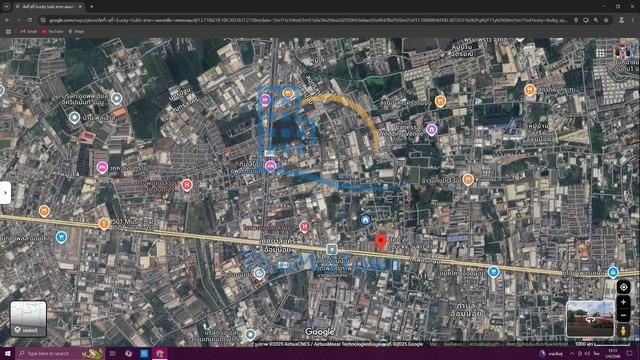Zoom in with the plus button
This screenshot has width=640, height=360.
point(623,302)
